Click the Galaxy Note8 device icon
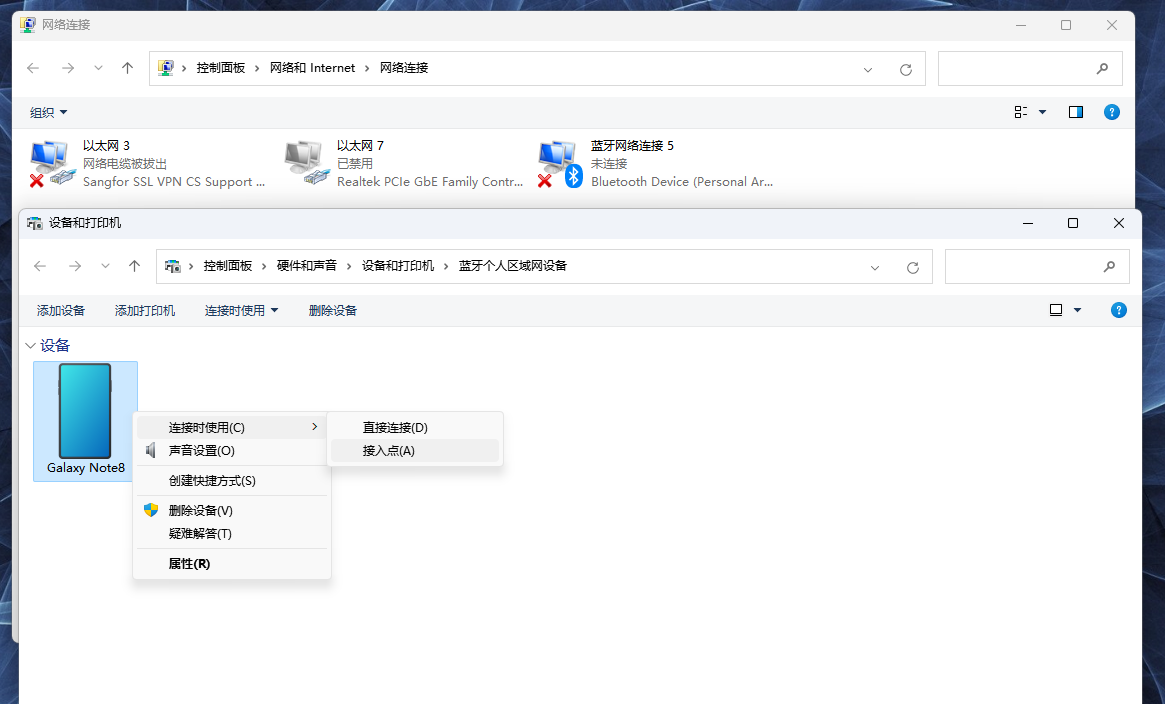This screenshot has width=1165, height=704. point(85,411)
